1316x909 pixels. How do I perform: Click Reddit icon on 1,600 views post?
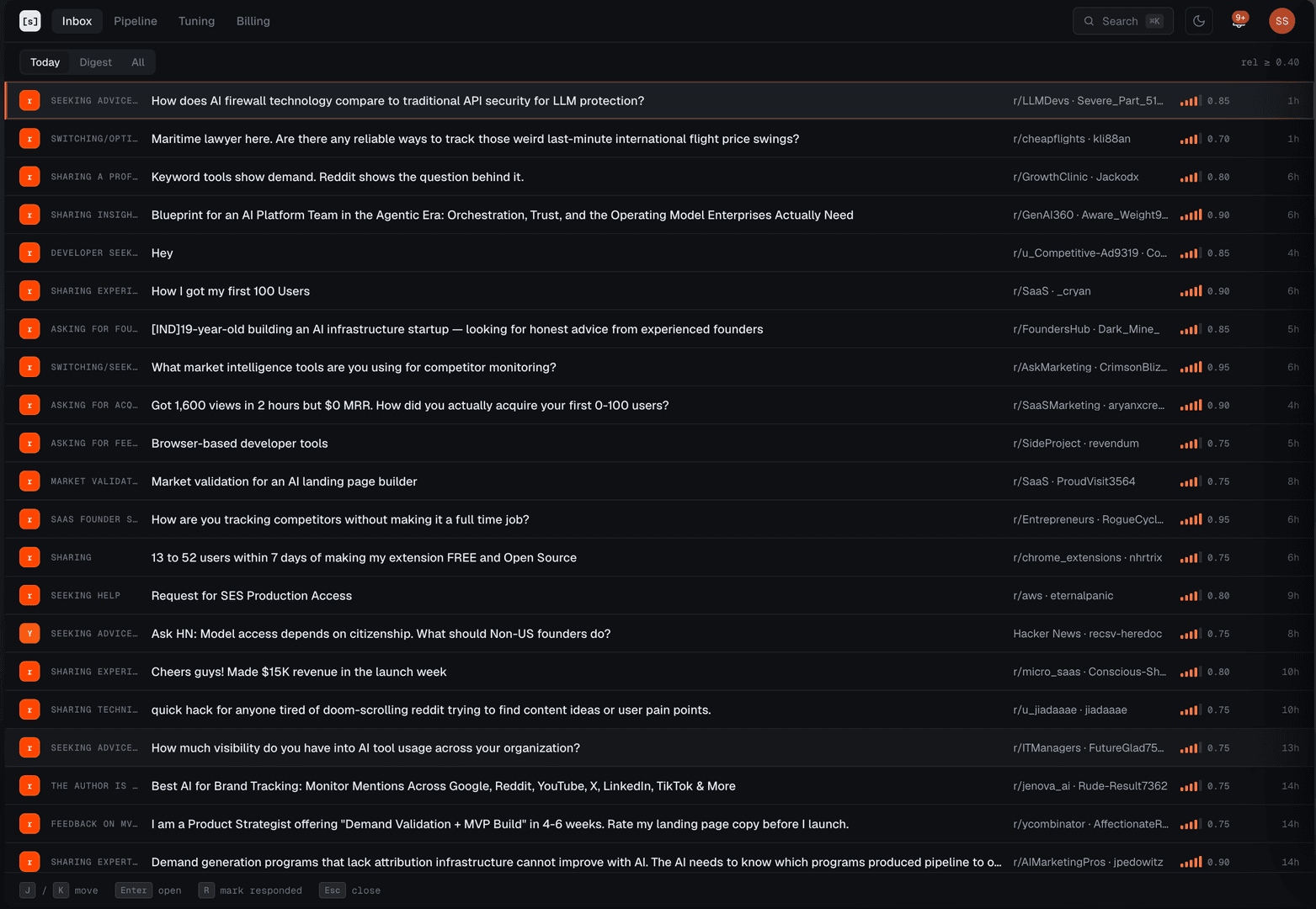[x=29, y=406]
